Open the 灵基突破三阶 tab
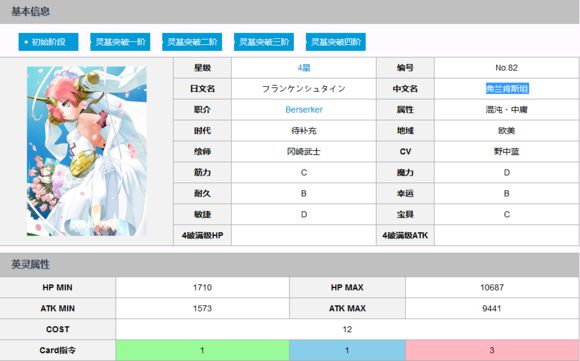The width and height of the screenshot is (580, 361). [264, 42]
